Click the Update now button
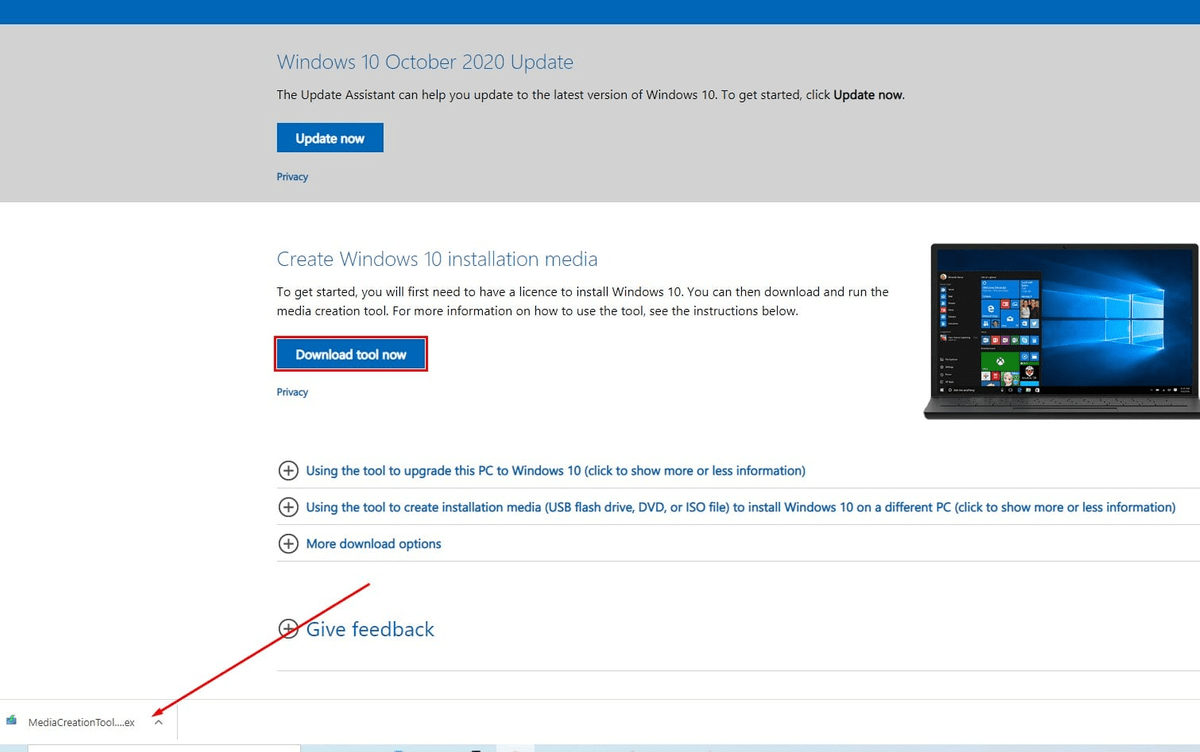This screenshot has width=1200, height=752. coord(330,137)
